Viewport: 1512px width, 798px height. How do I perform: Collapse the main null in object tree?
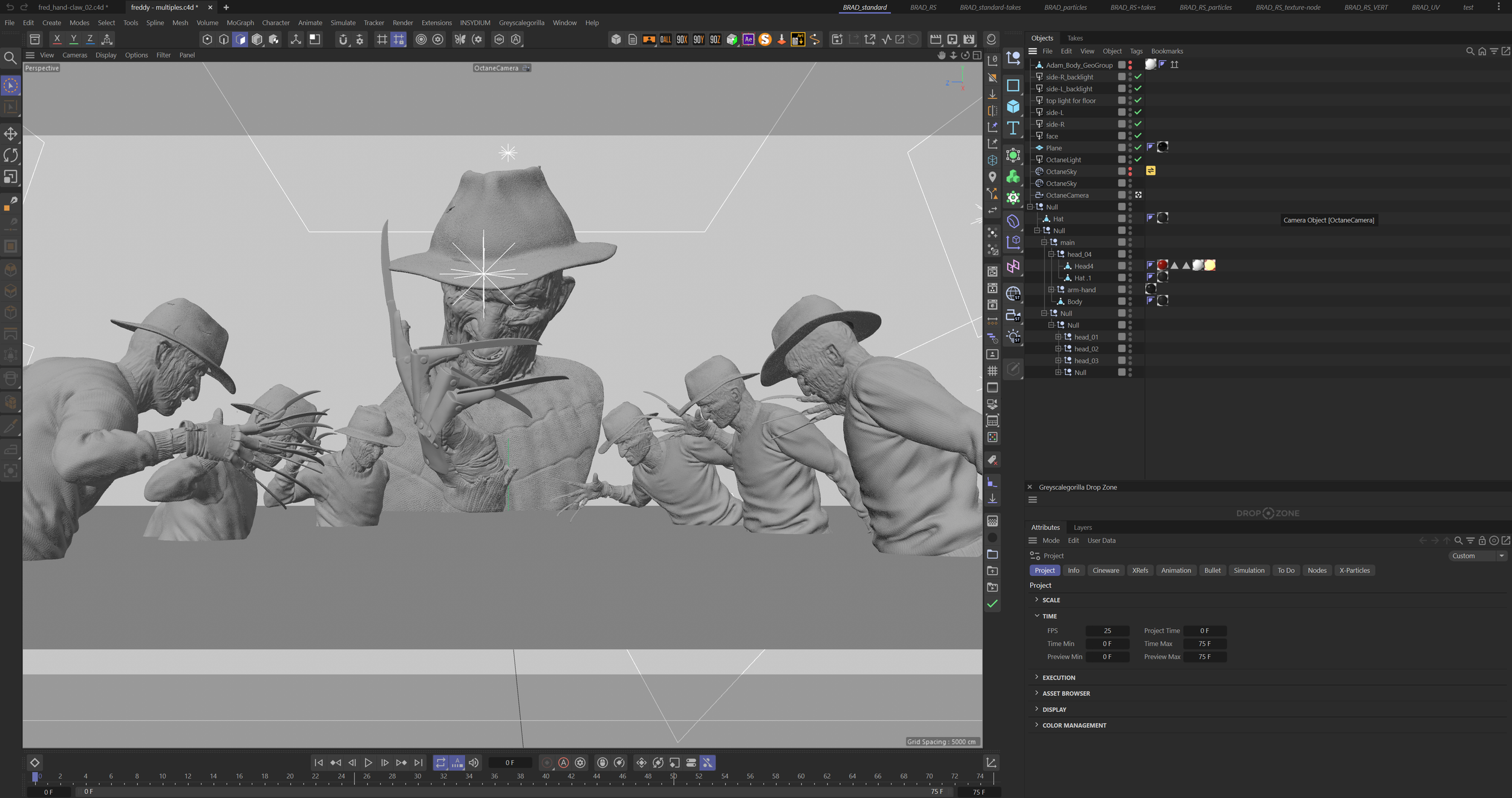(1044, 242)
